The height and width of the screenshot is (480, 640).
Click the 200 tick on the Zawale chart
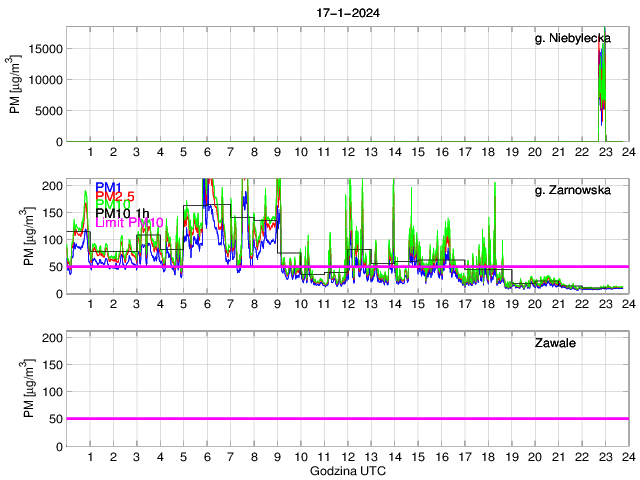tap(52, 338)
